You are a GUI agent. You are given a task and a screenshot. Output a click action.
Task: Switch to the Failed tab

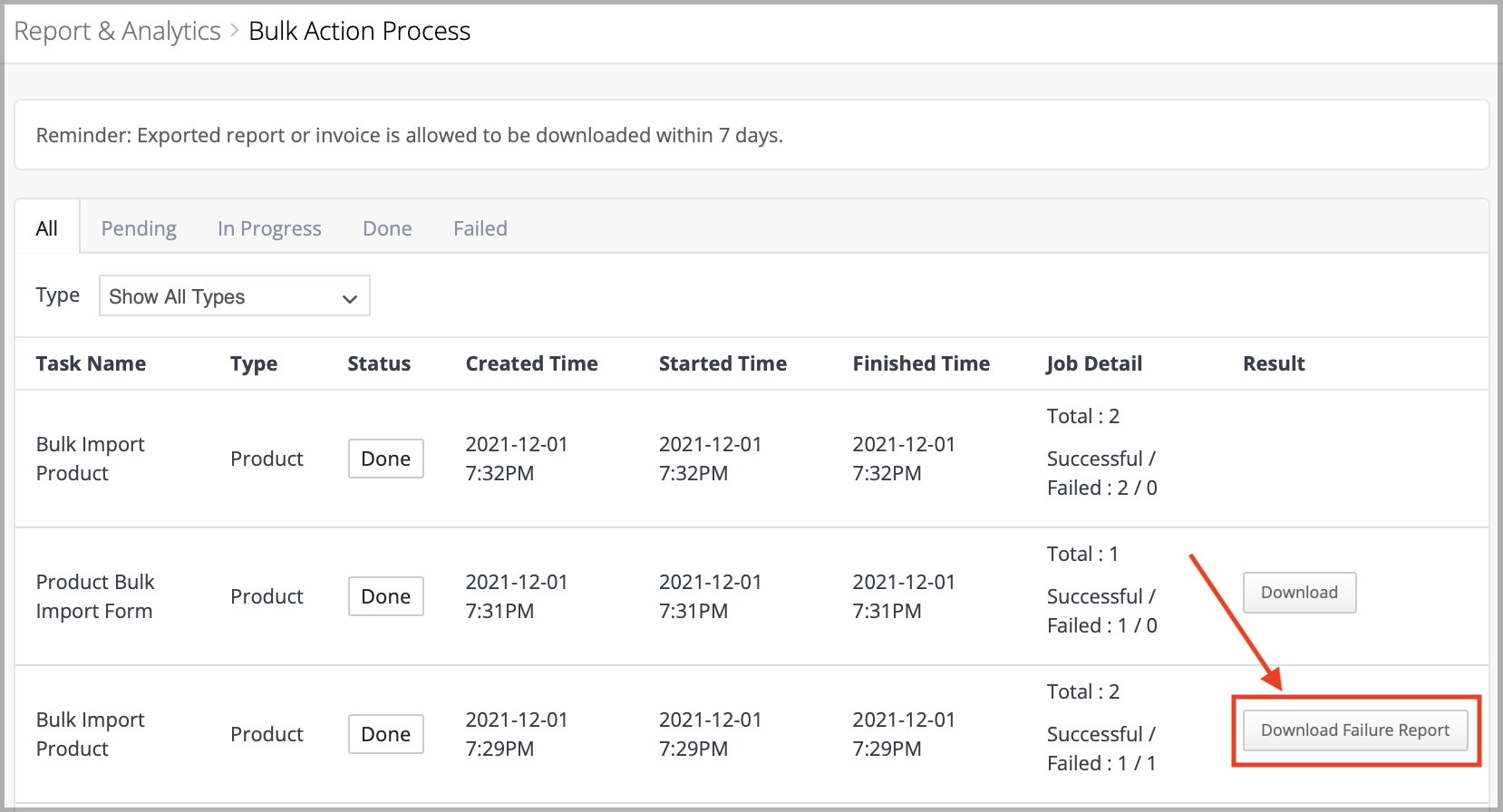click(480, 228)
